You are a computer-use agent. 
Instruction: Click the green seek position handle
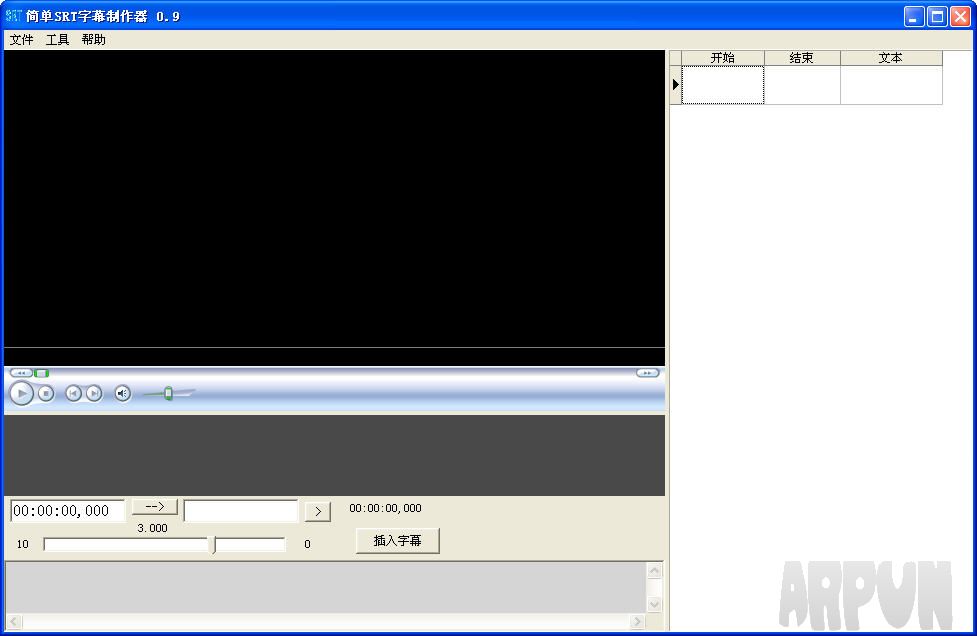41,373
